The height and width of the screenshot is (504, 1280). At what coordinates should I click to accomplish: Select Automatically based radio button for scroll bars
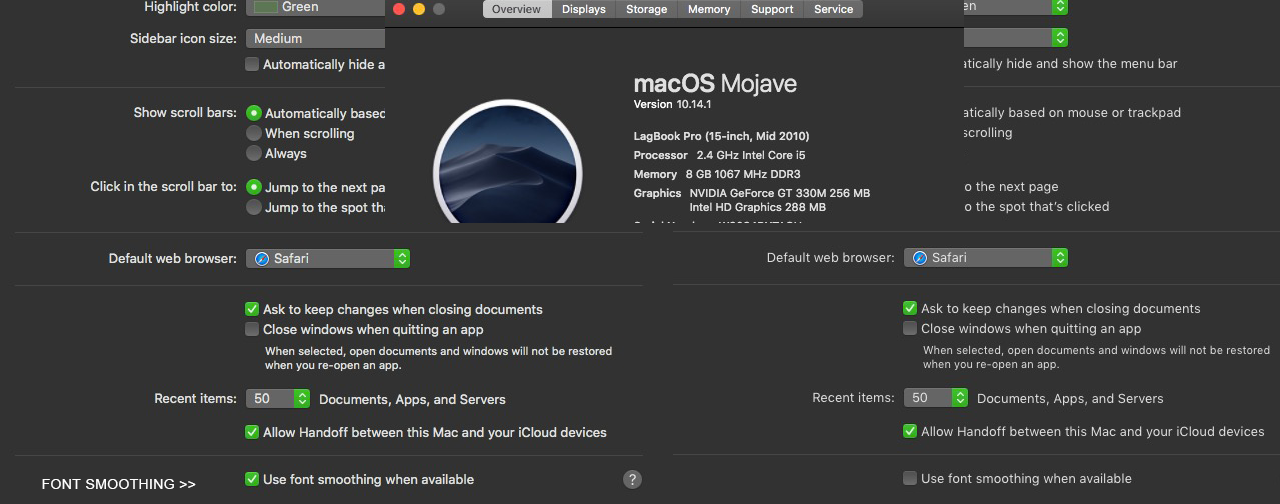254,113
